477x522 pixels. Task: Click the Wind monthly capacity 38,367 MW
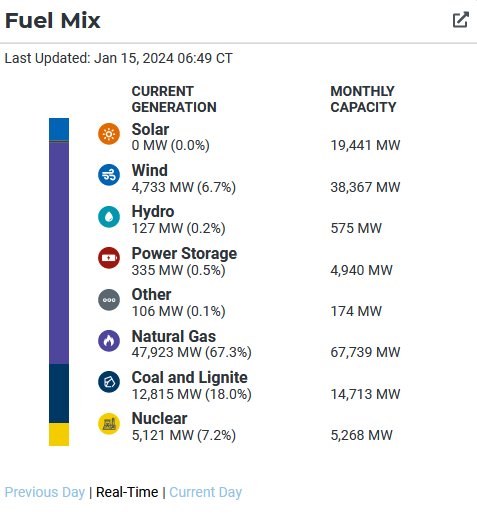365,187
